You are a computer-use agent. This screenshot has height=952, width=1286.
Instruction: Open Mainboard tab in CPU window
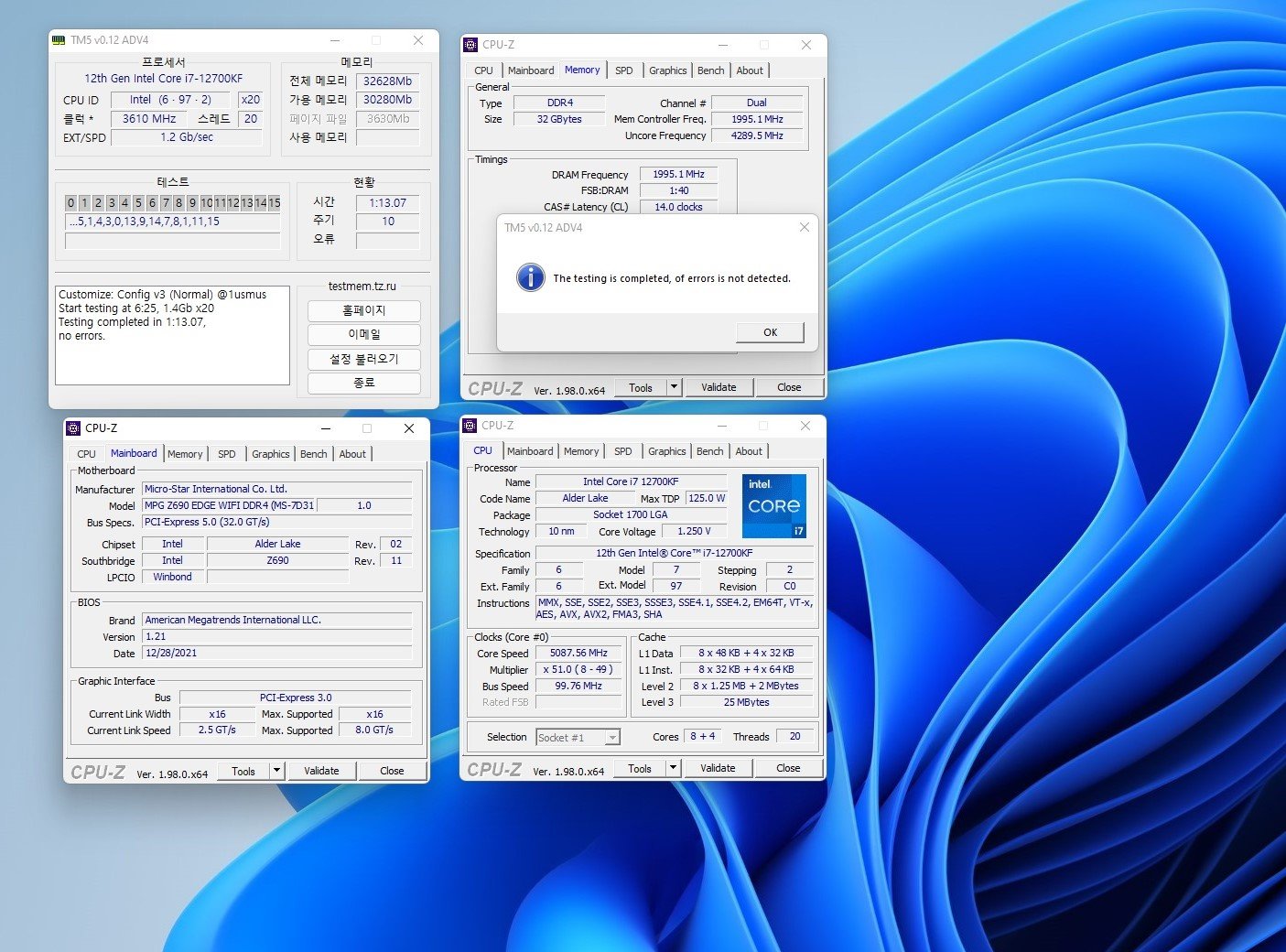pyautogui.click(x=530, y=451)
